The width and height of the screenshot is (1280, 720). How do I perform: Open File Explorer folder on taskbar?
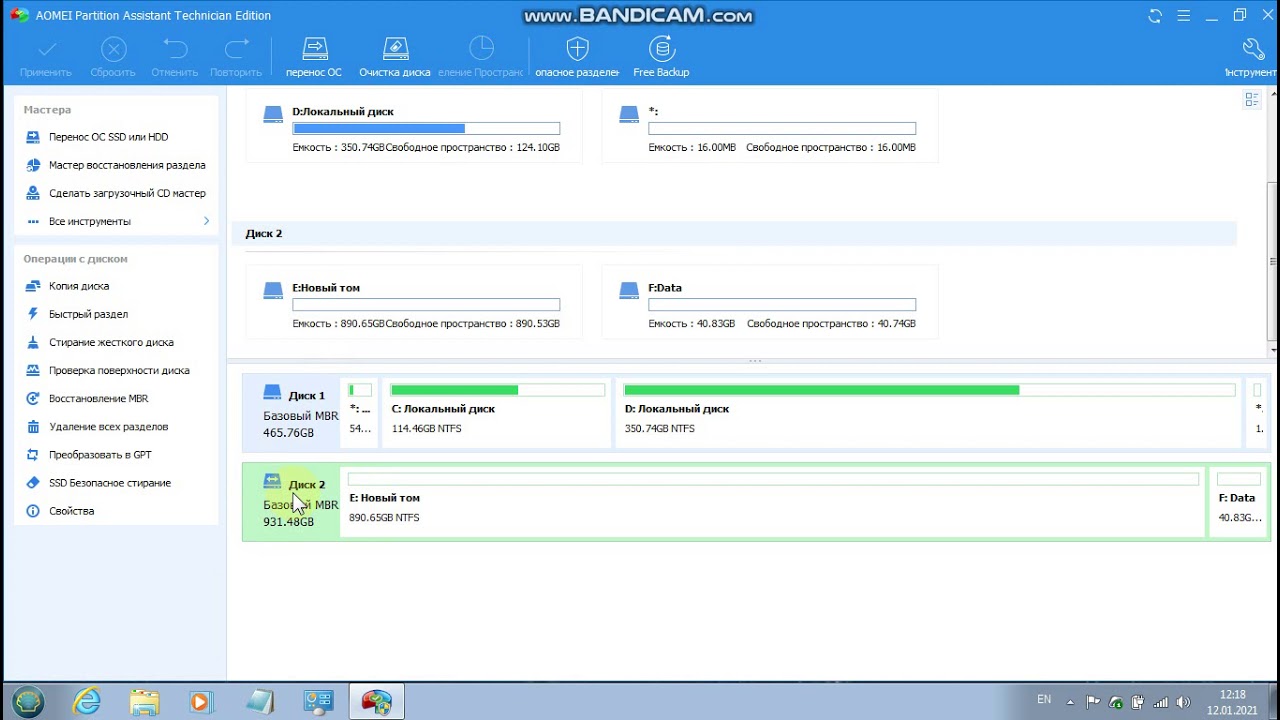pyautogui.click(x=144, y=701)
